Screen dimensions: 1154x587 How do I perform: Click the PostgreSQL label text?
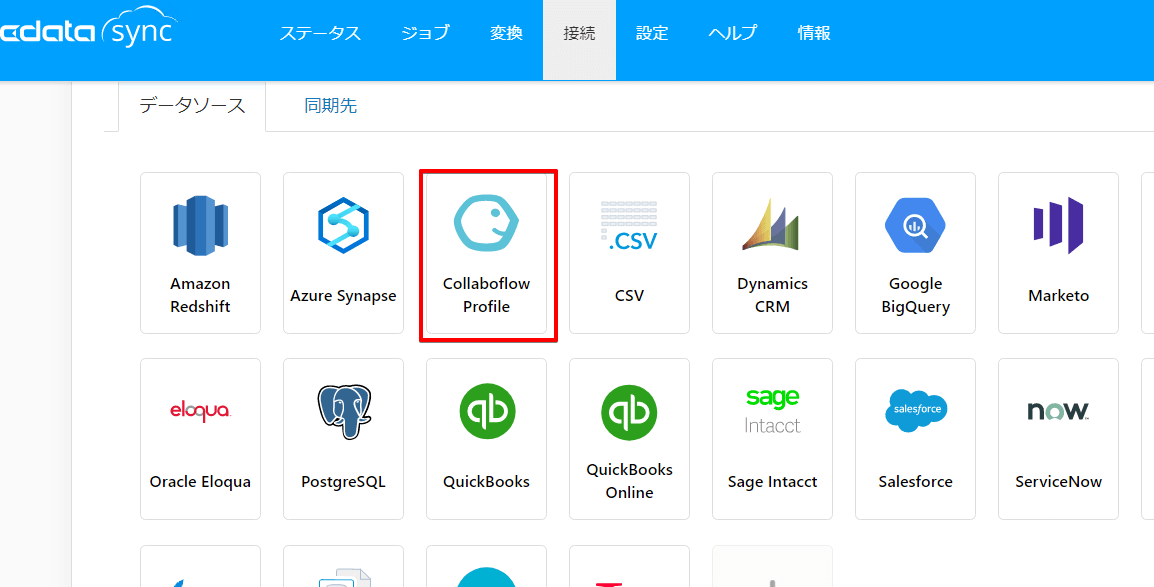(x=343, y=482)
